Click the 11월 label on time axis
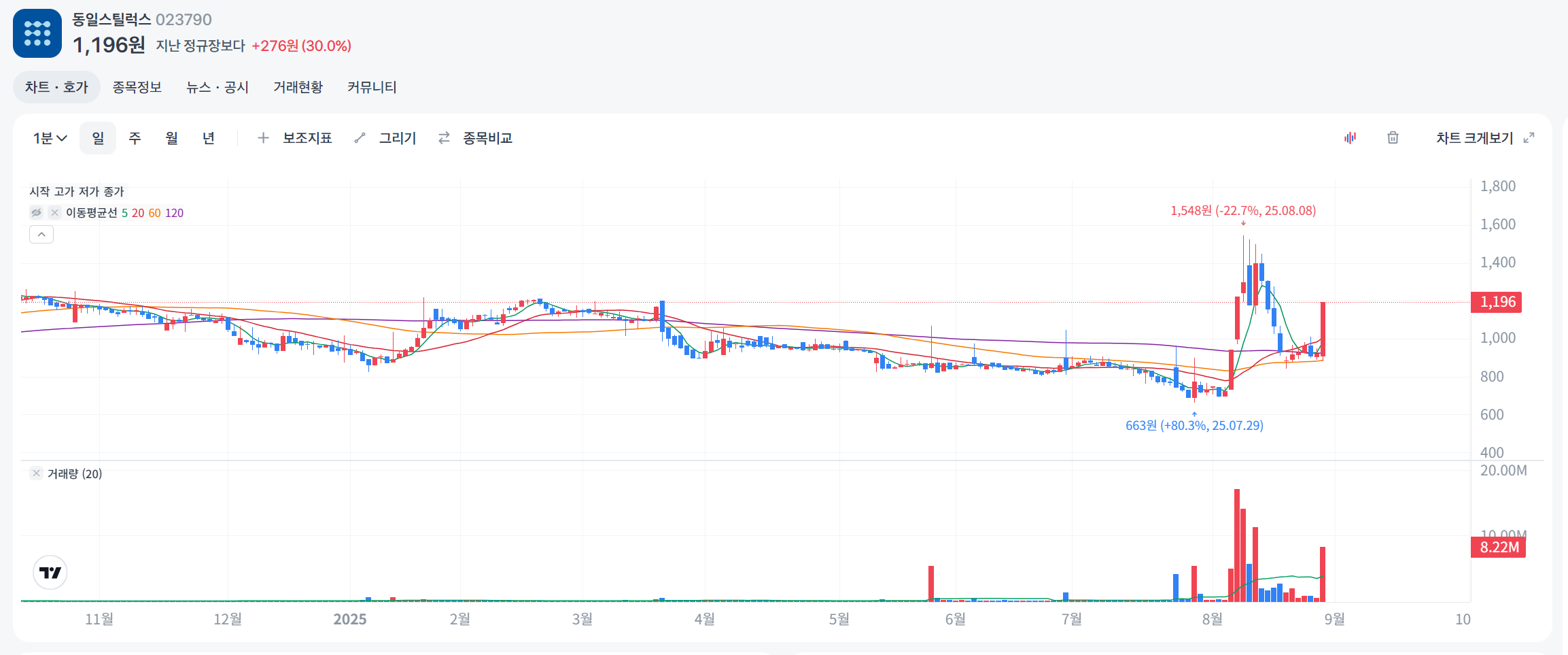1568x655 pixels. pyautogui.click(x=99, y=619)
